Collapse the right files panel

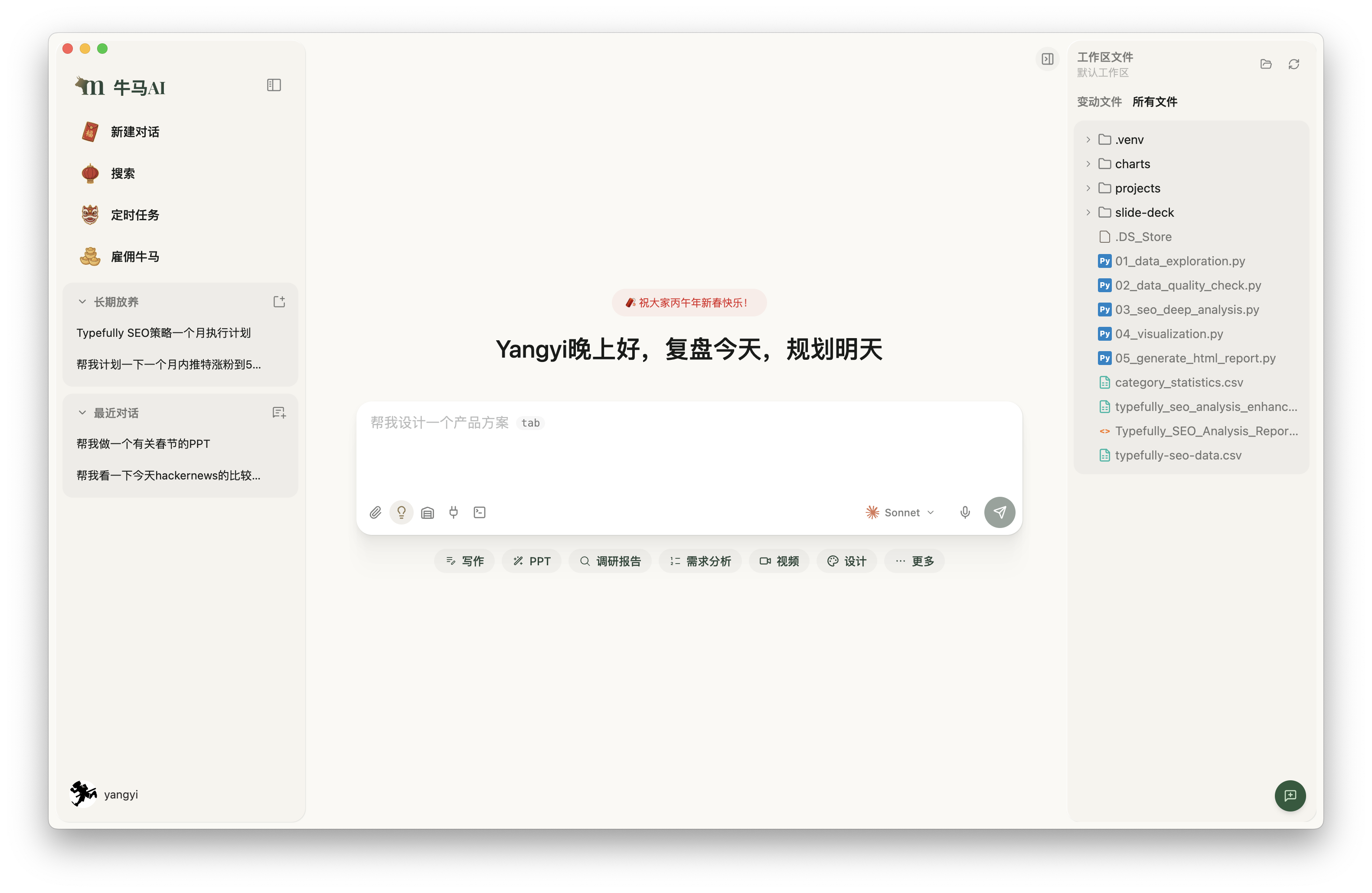(x=1048, y=59)
